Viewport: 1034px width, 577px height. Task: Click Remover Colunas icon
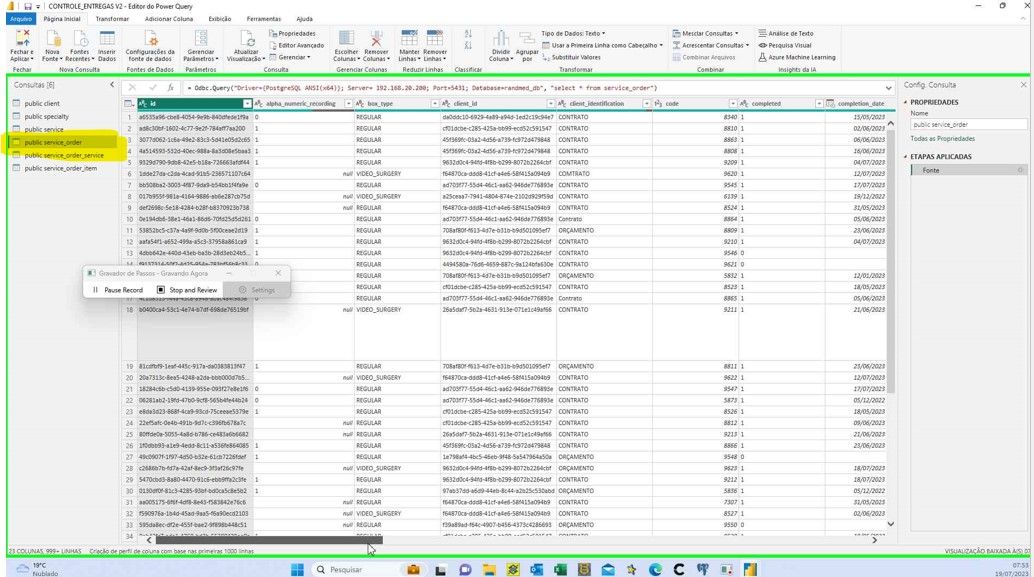pyautogui.click(x=376, y=38)
